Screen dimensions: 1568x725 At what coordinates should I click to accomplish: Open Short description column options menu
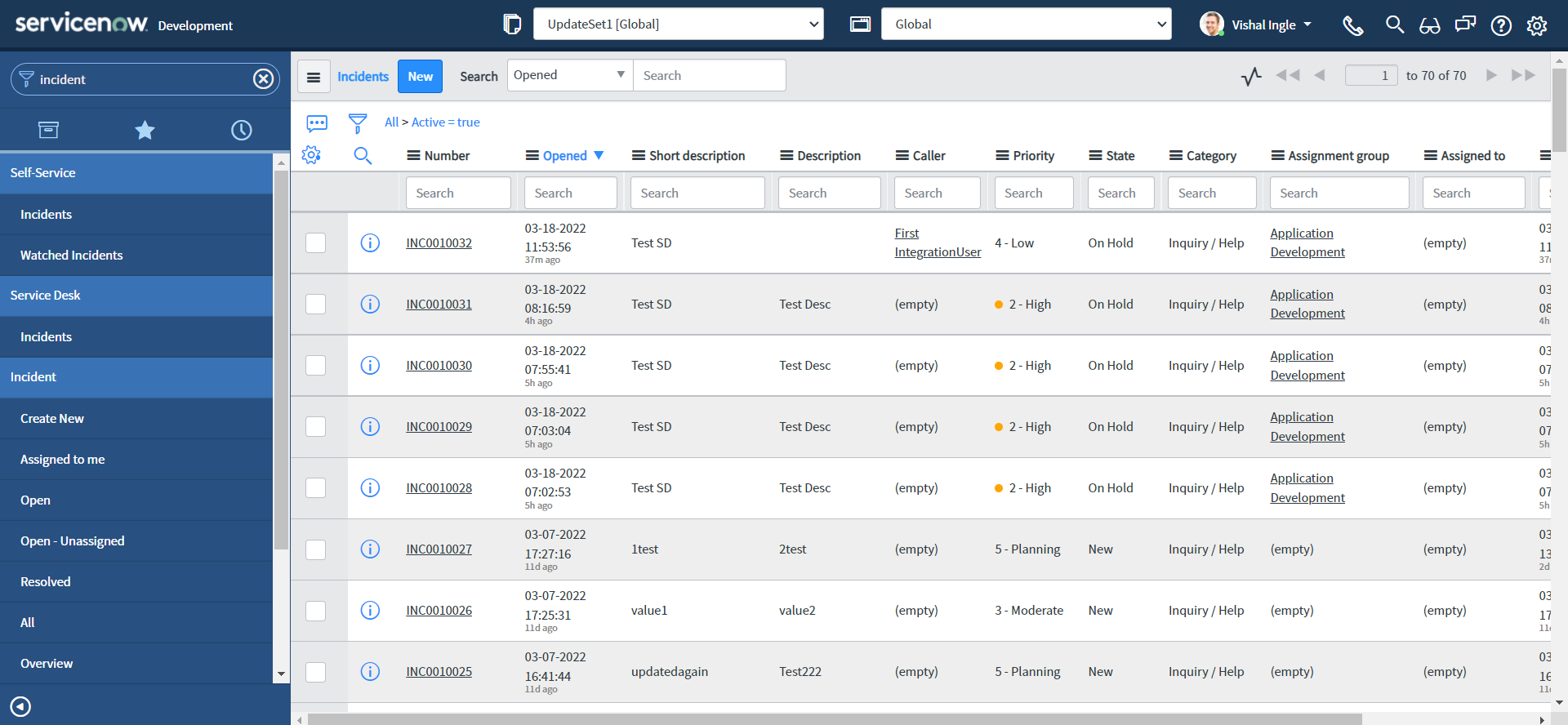point(639,156)
